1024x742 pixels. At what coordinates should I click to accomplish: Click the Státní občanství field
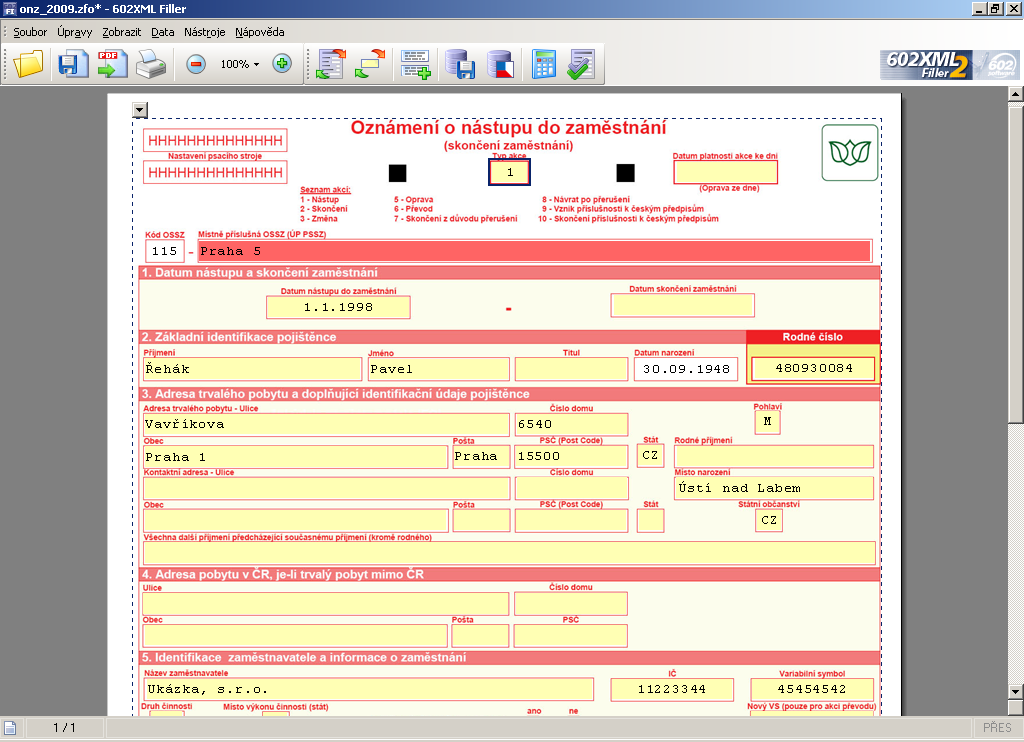pyautogui.click(x=769, y=520)
